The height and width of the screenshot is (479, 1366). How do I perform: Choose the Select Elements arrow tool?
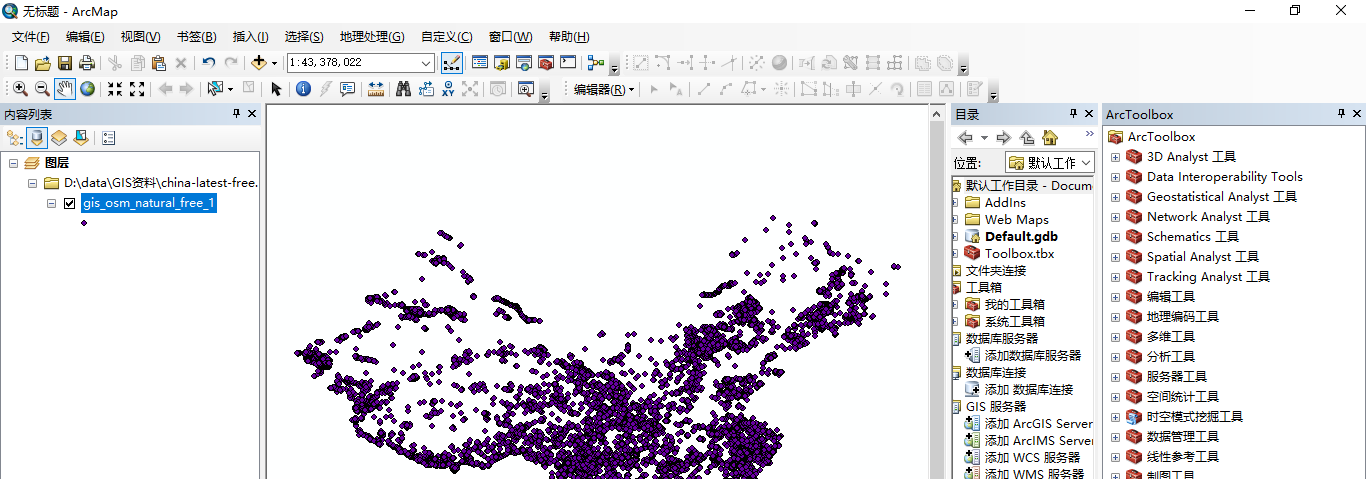pyautogui.click(x=277, y=89)
